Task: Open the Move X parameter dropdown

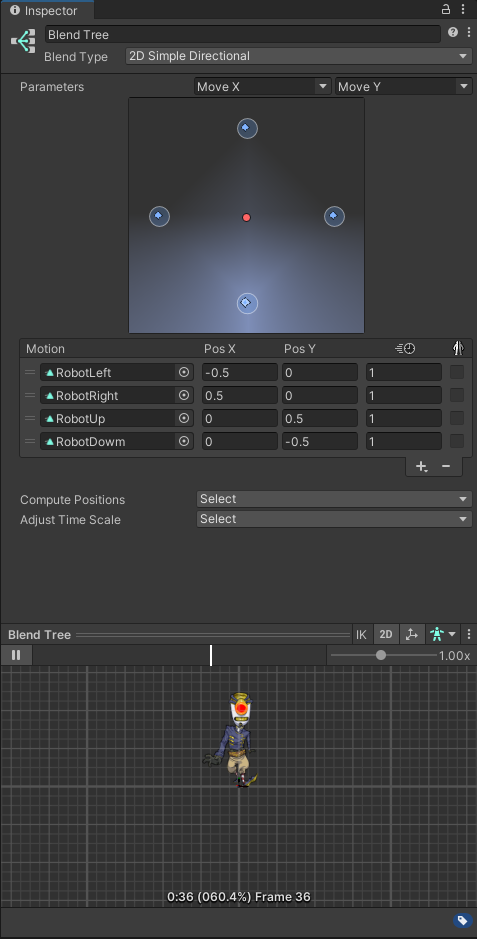Action: point(263,87)
